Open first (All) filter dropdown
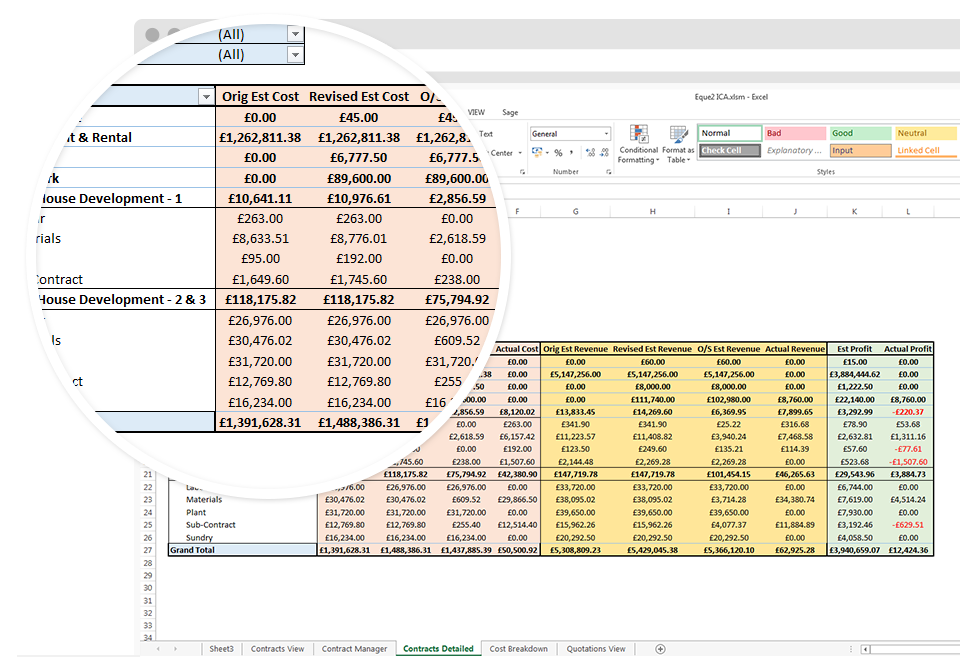 [x=294, y=34]
